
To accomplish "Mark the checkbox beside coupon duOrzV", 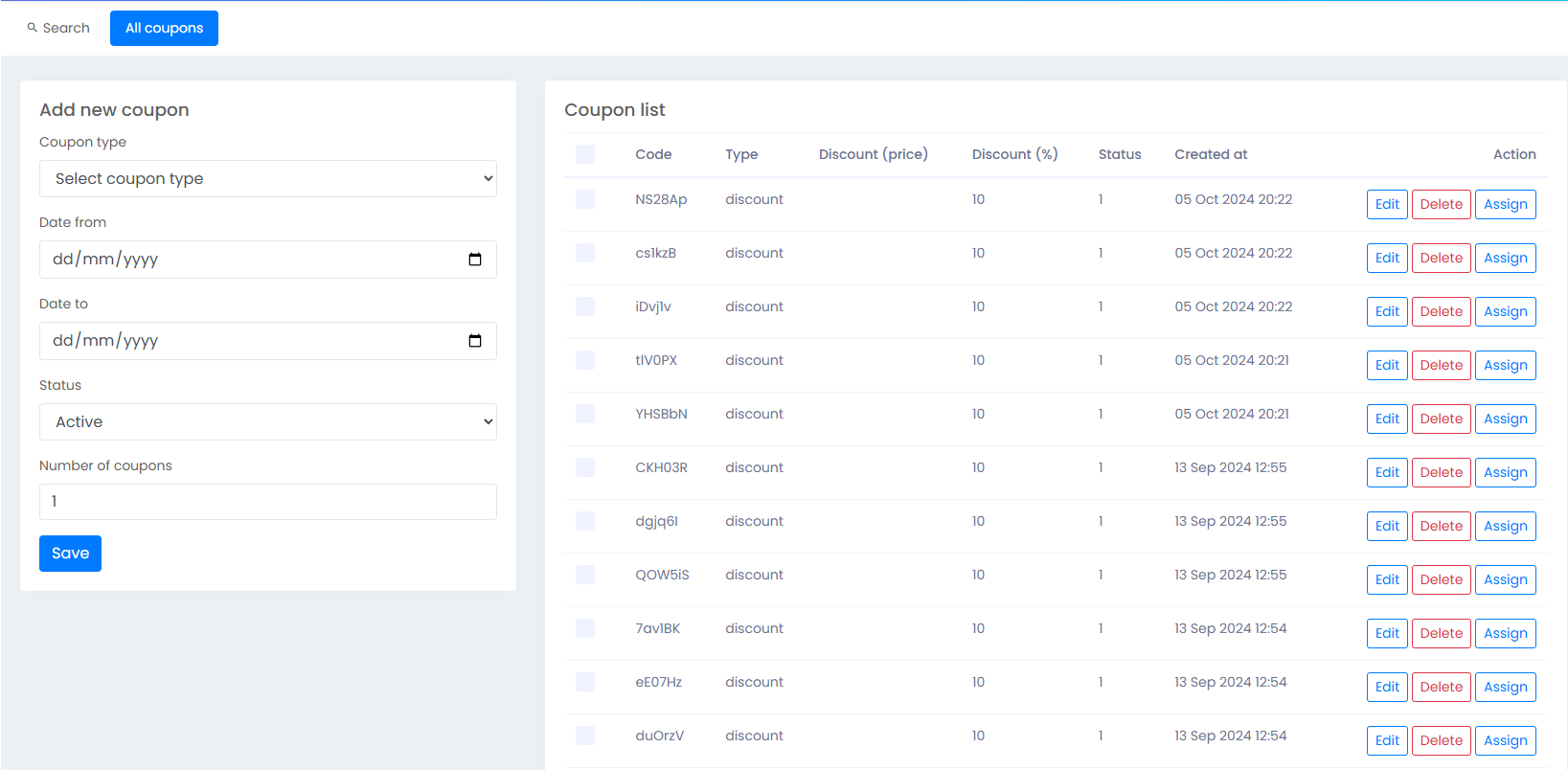I will tap(585, 736).
